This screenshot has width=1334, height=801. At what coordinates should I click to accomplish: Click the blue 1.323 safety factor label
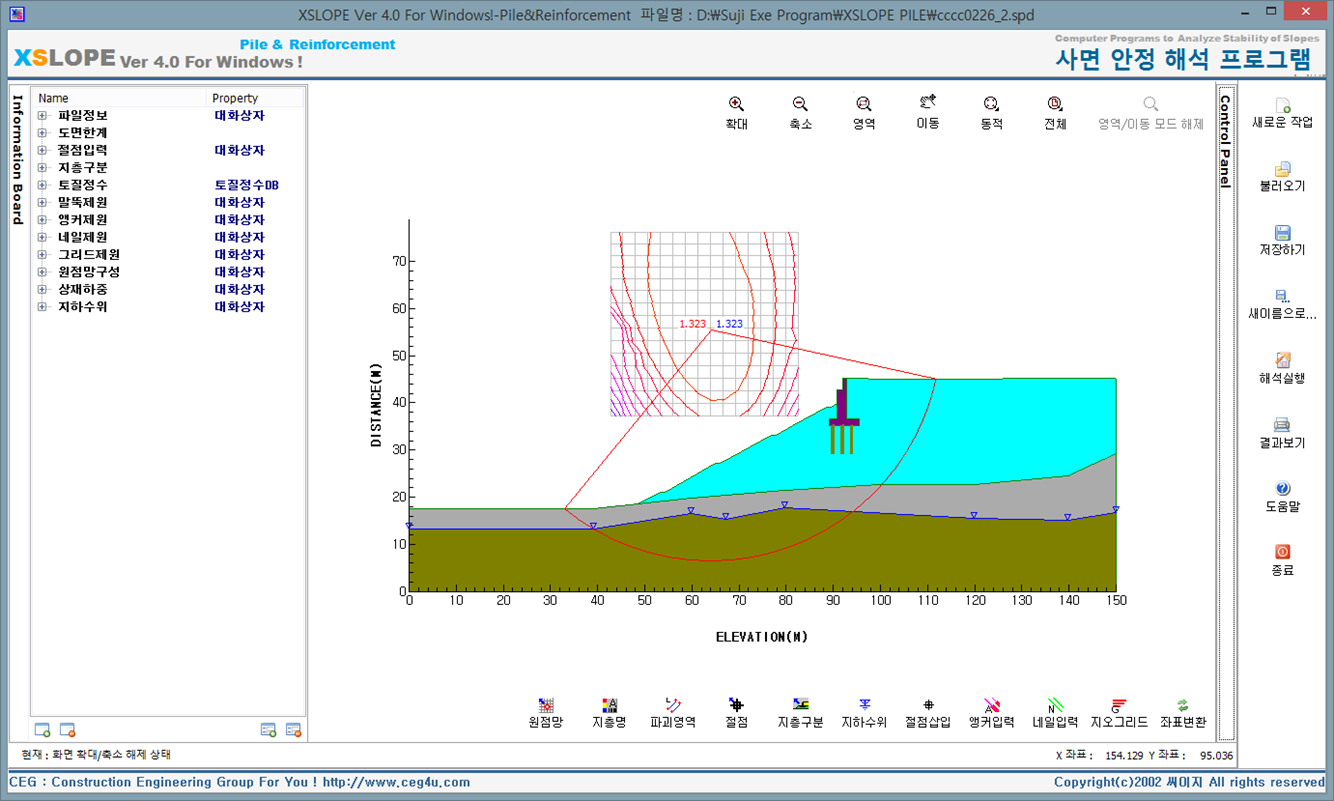729,324
